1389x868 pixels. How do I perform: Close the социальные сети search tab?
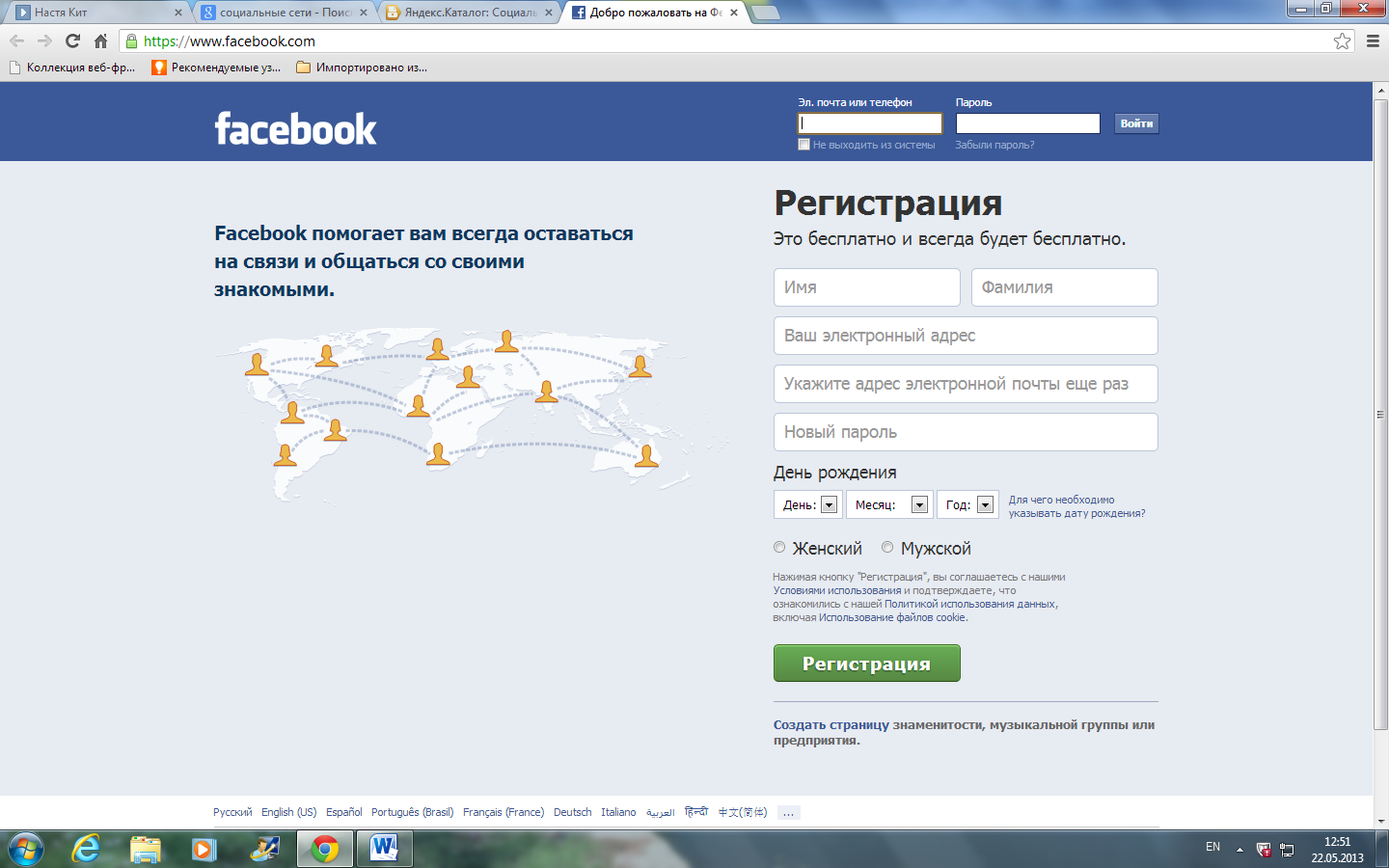(x=364, y=13)
